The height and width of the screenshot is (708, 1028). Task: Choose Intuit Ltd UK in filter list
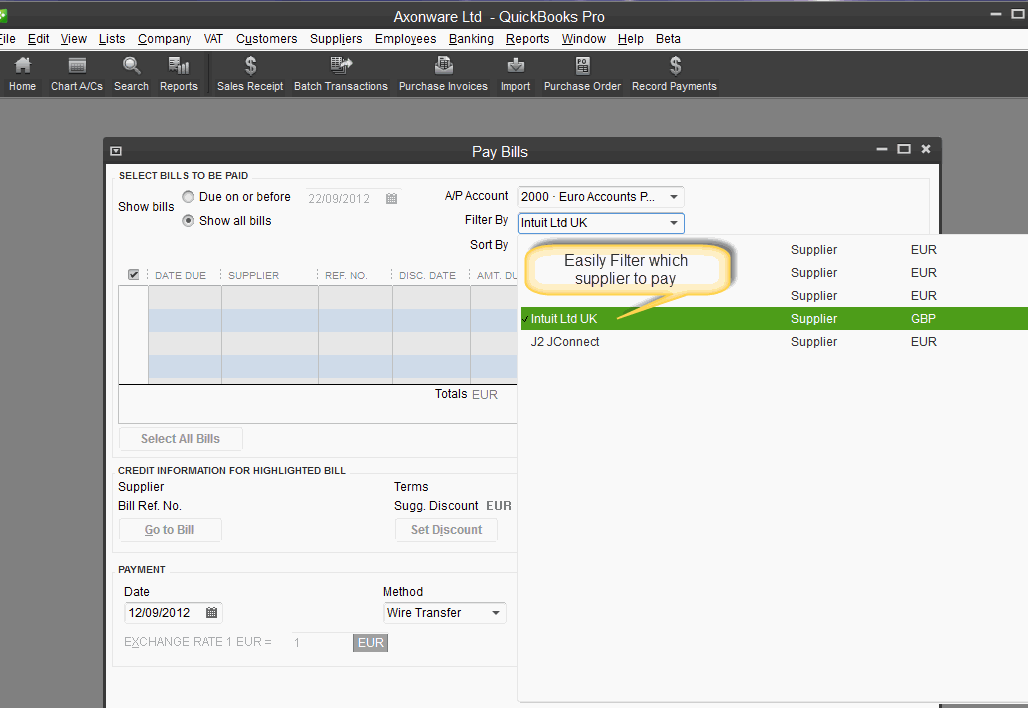(x=774, y=319)
